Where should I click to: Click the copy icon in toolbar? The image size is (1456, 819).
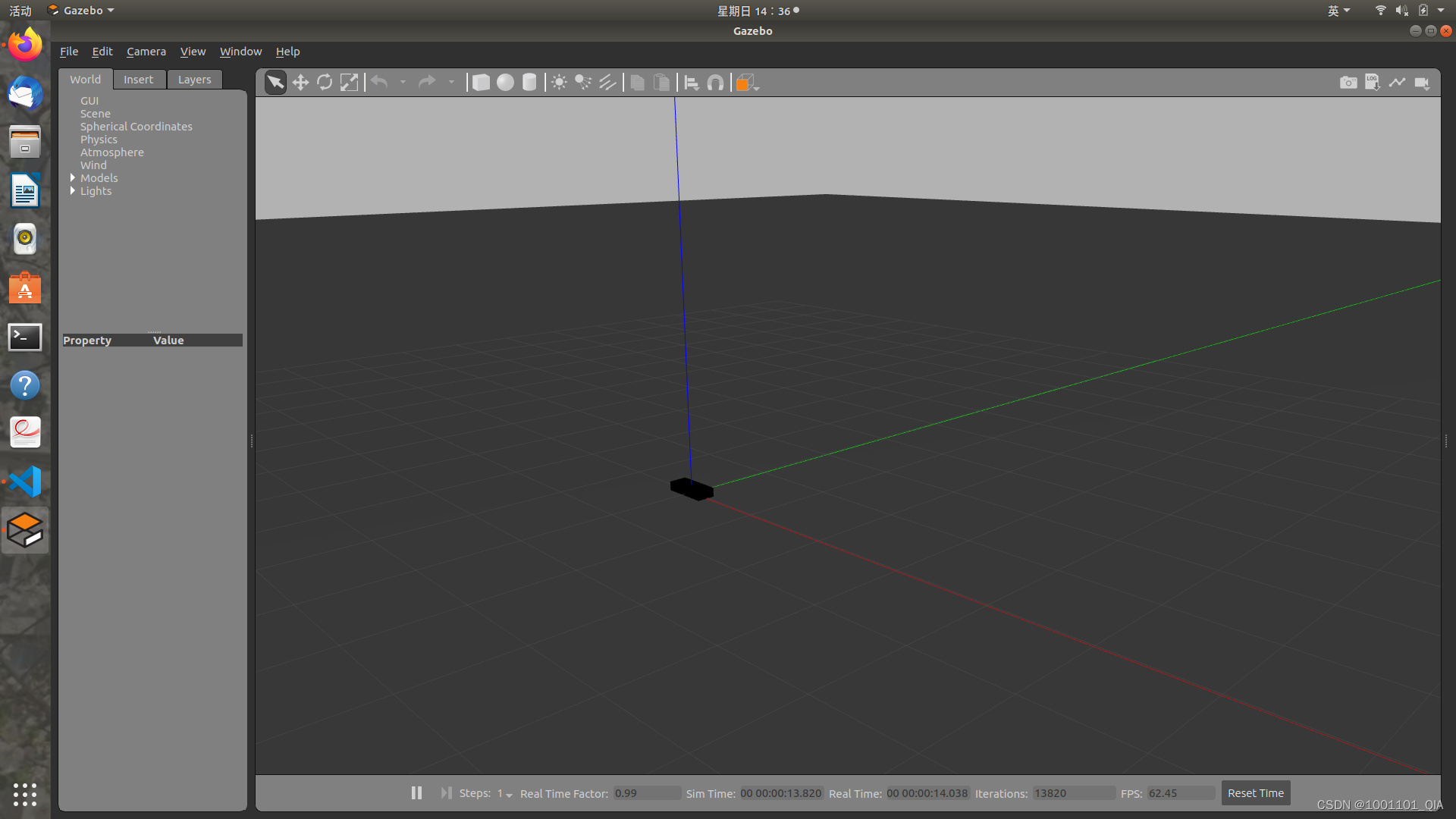coord(637,82)
